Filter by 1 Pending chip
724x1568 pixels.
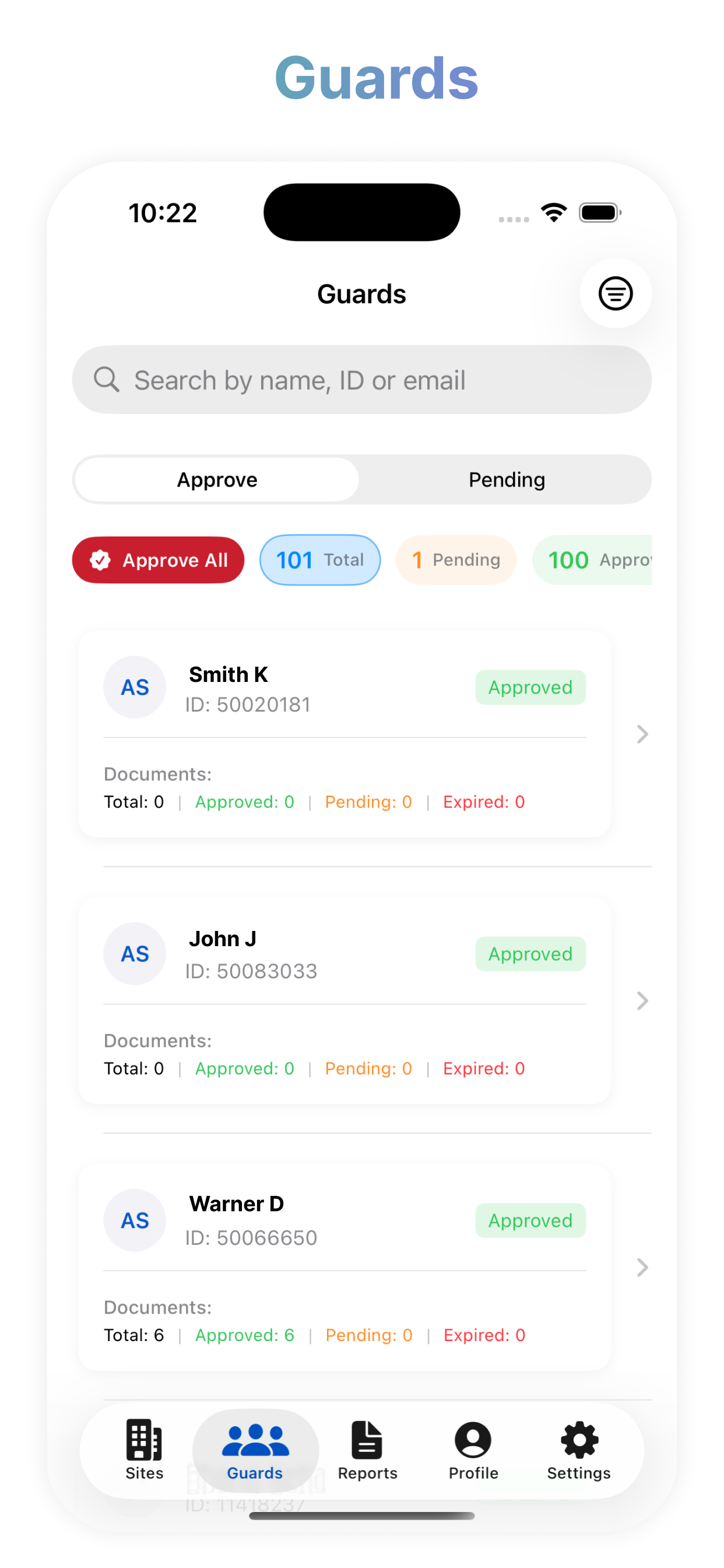[456, 560]
